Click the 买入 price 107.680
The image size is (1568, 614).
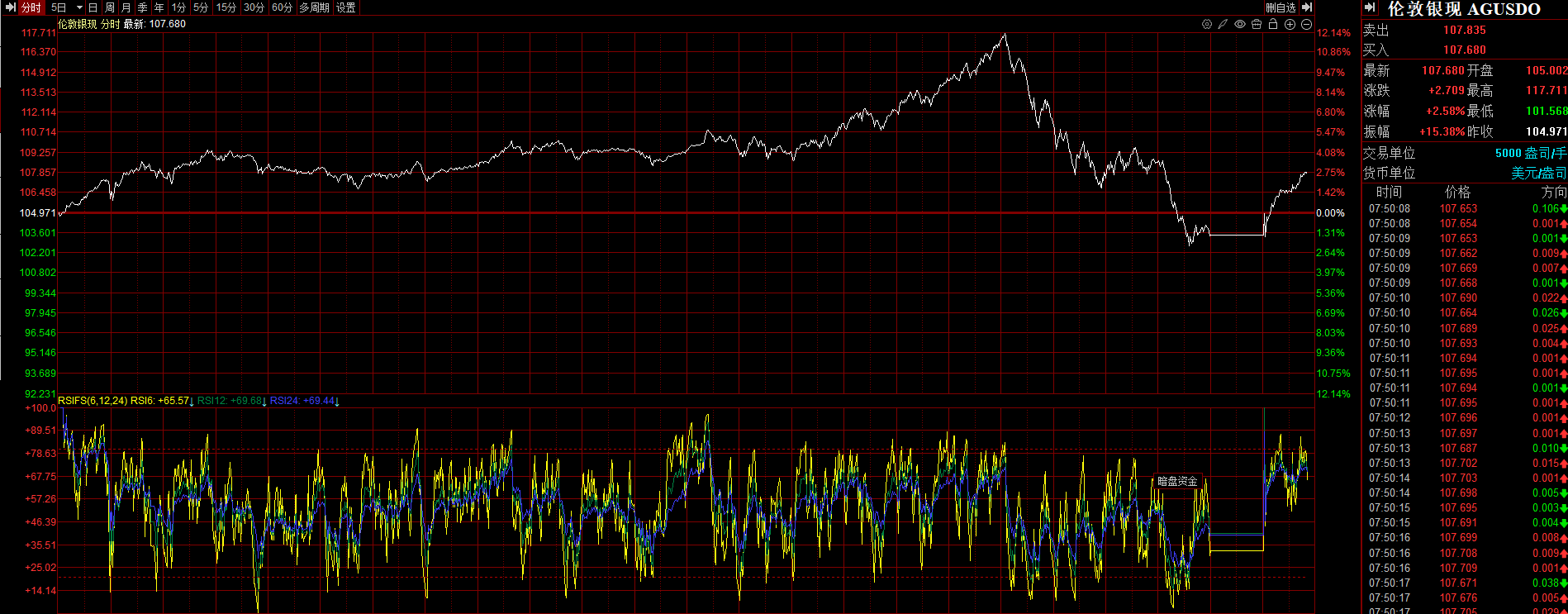(x=1465, y=50)
